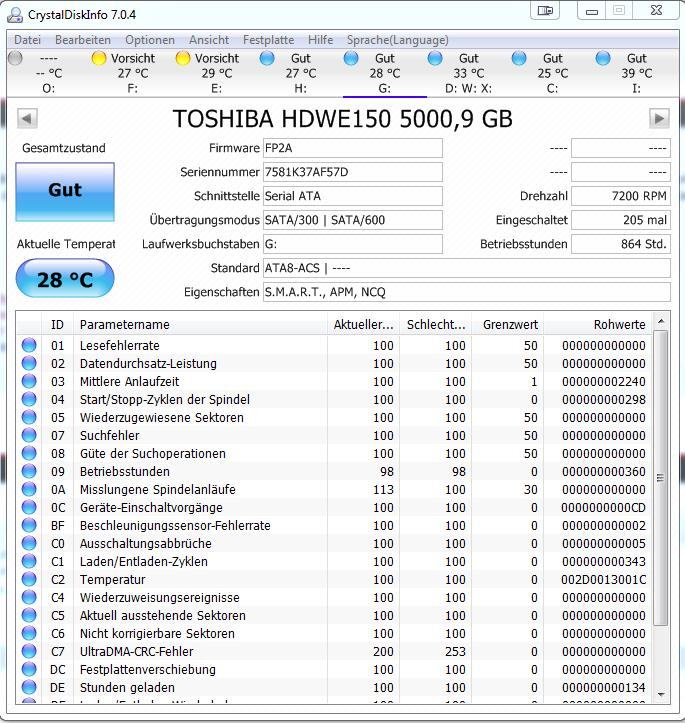The image size is (685, 723).
Task: Click status icon of Lesefehlerrate row
Action: [x=29, y=345]
